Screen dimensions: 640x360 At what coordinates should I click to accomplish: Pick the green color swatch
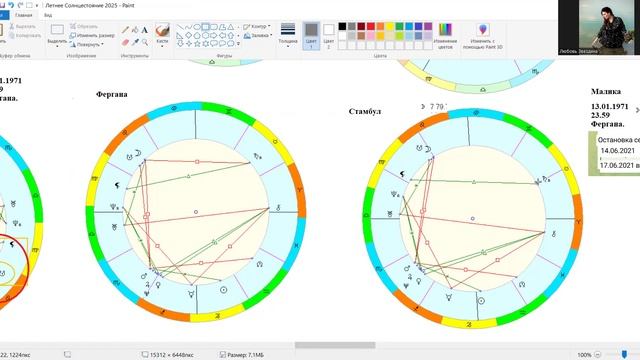(399, 27)
